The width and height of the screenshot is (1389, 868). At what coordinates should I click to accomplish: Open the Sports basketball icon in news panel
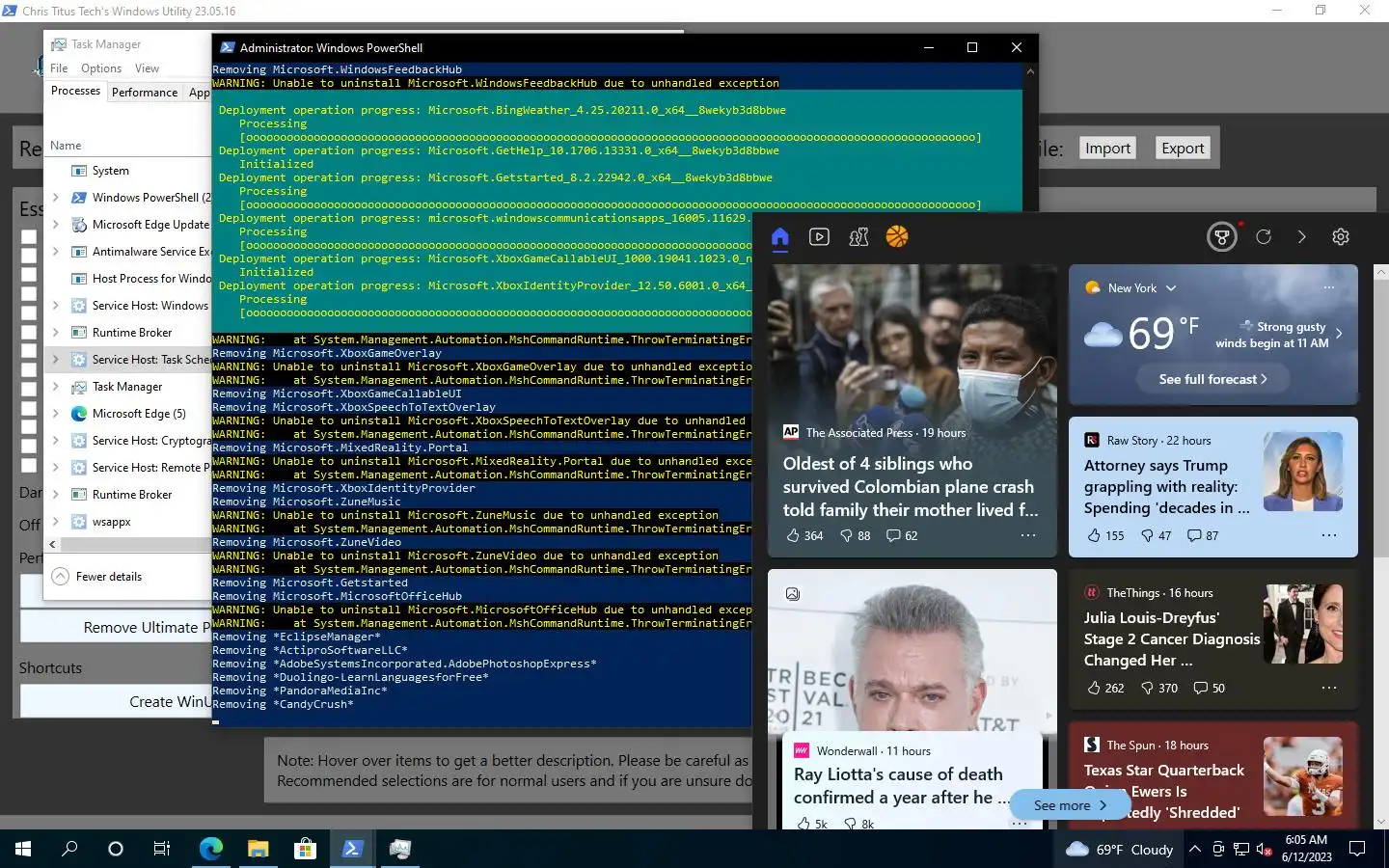[x=897, y=237]
